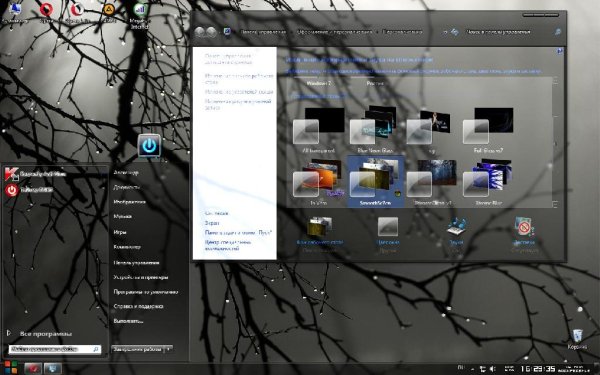
Task: Open Устройства и принтеры in Start menu
Action: (140, 277)
